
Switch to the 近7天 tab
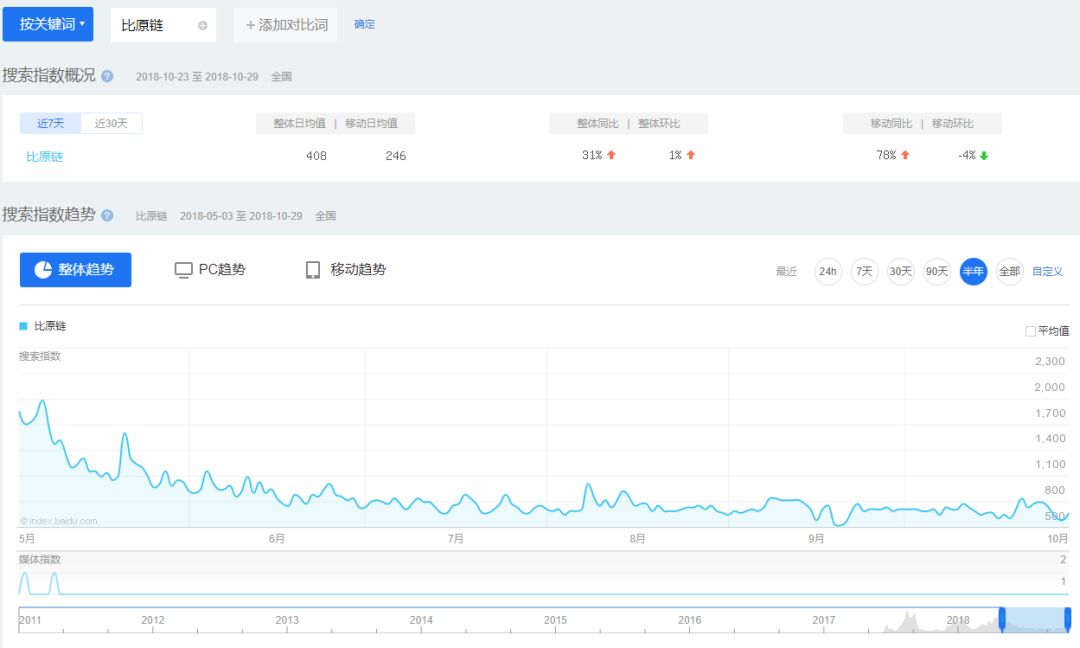click(49, 123)
